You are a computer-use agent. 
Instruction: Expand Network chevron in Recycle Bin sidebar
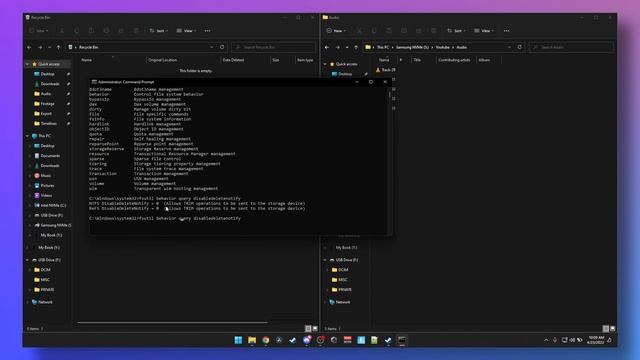(28, 302)
